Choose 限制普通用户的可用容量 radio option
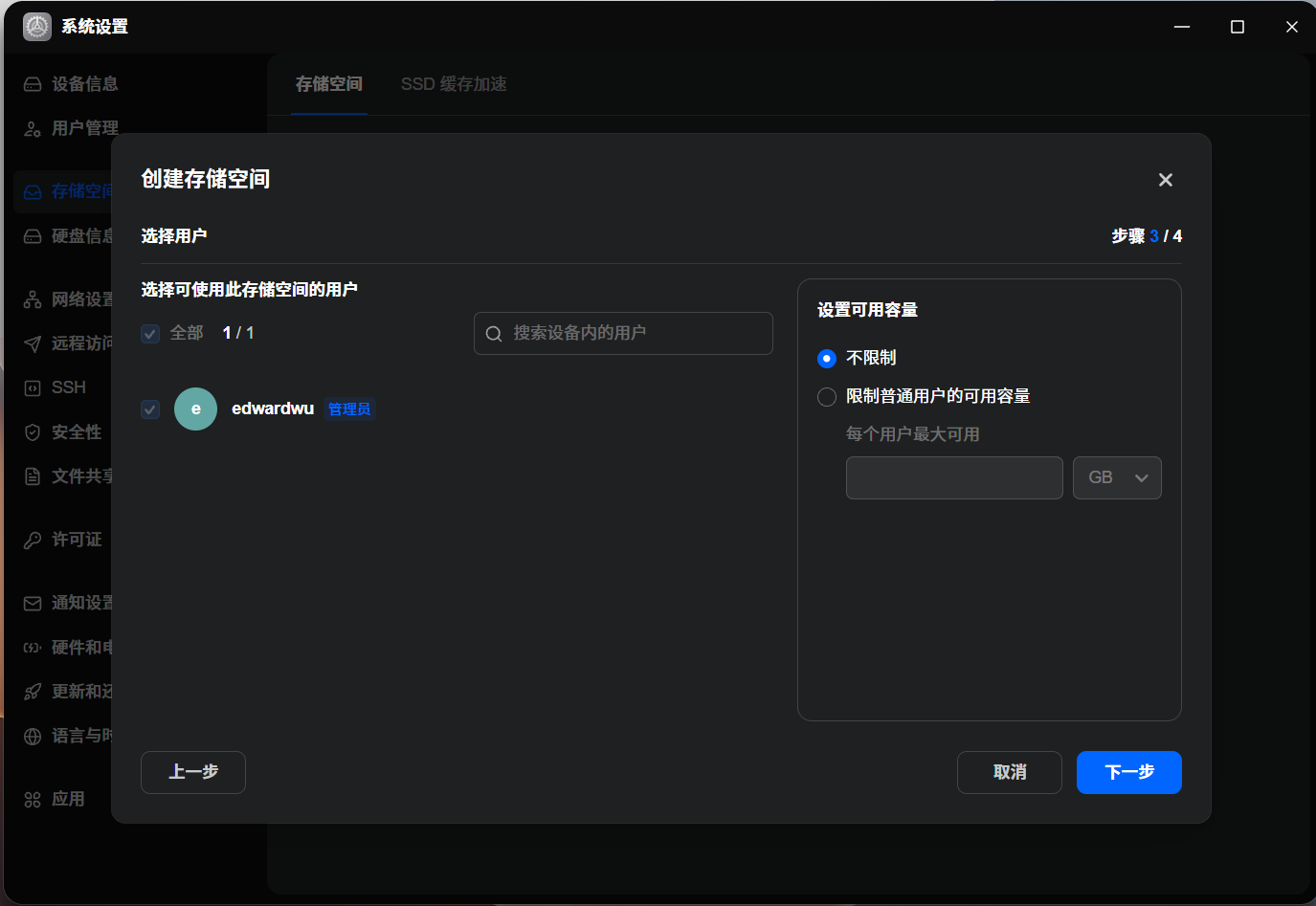This screenshot has height=906, width=1316. (x=827, y=397)
